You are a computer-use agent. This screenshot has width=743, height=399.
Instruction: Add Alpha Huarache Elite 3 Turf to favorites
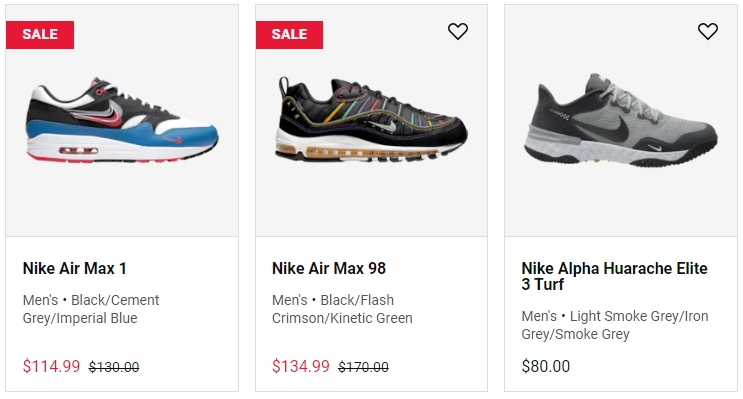(707, 31)
